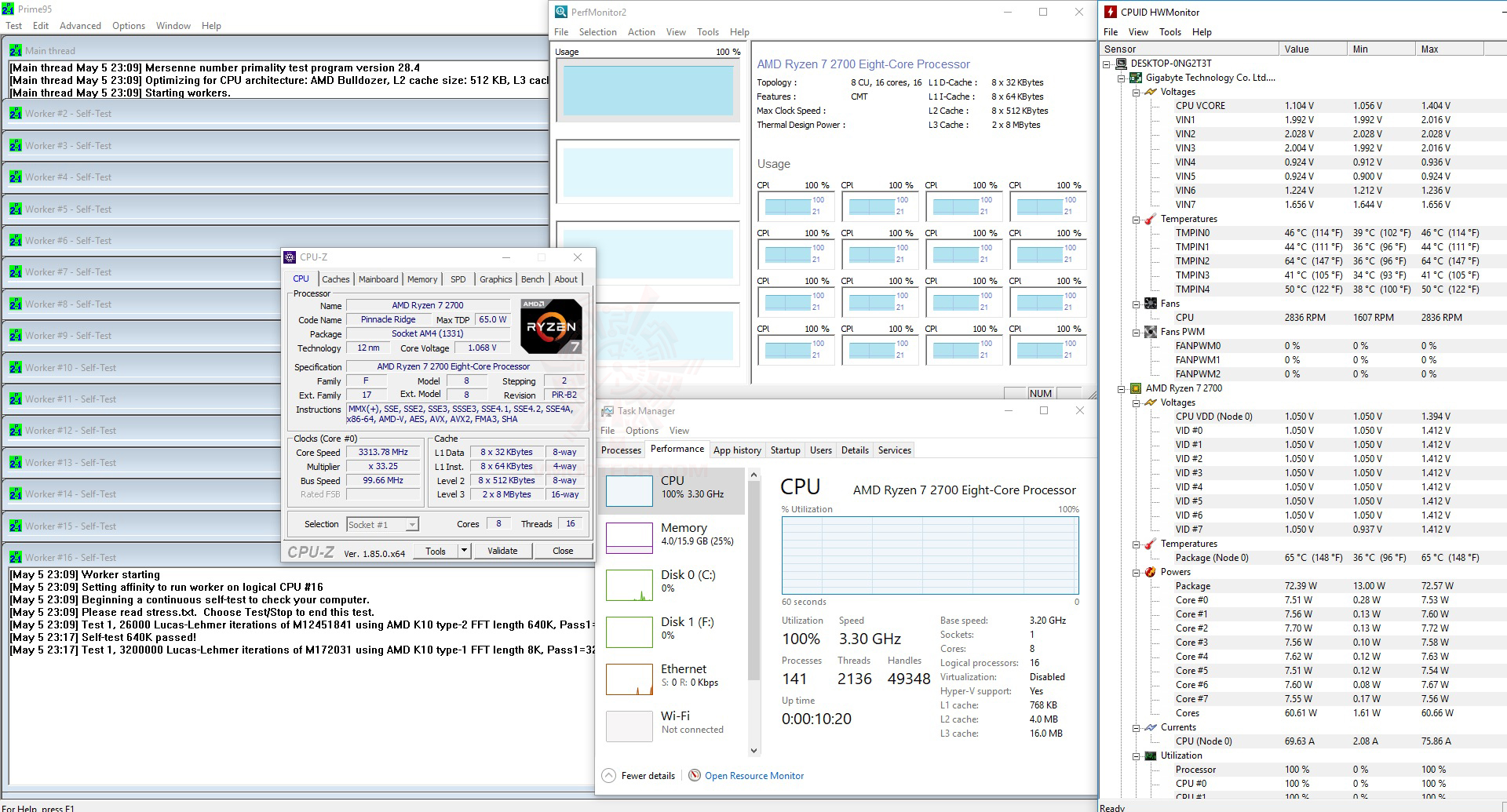Click the AMD Ryzen 7 logo in CPU-Z
This screenshot has height=812, width=1507.
click(x=550, y=326)
